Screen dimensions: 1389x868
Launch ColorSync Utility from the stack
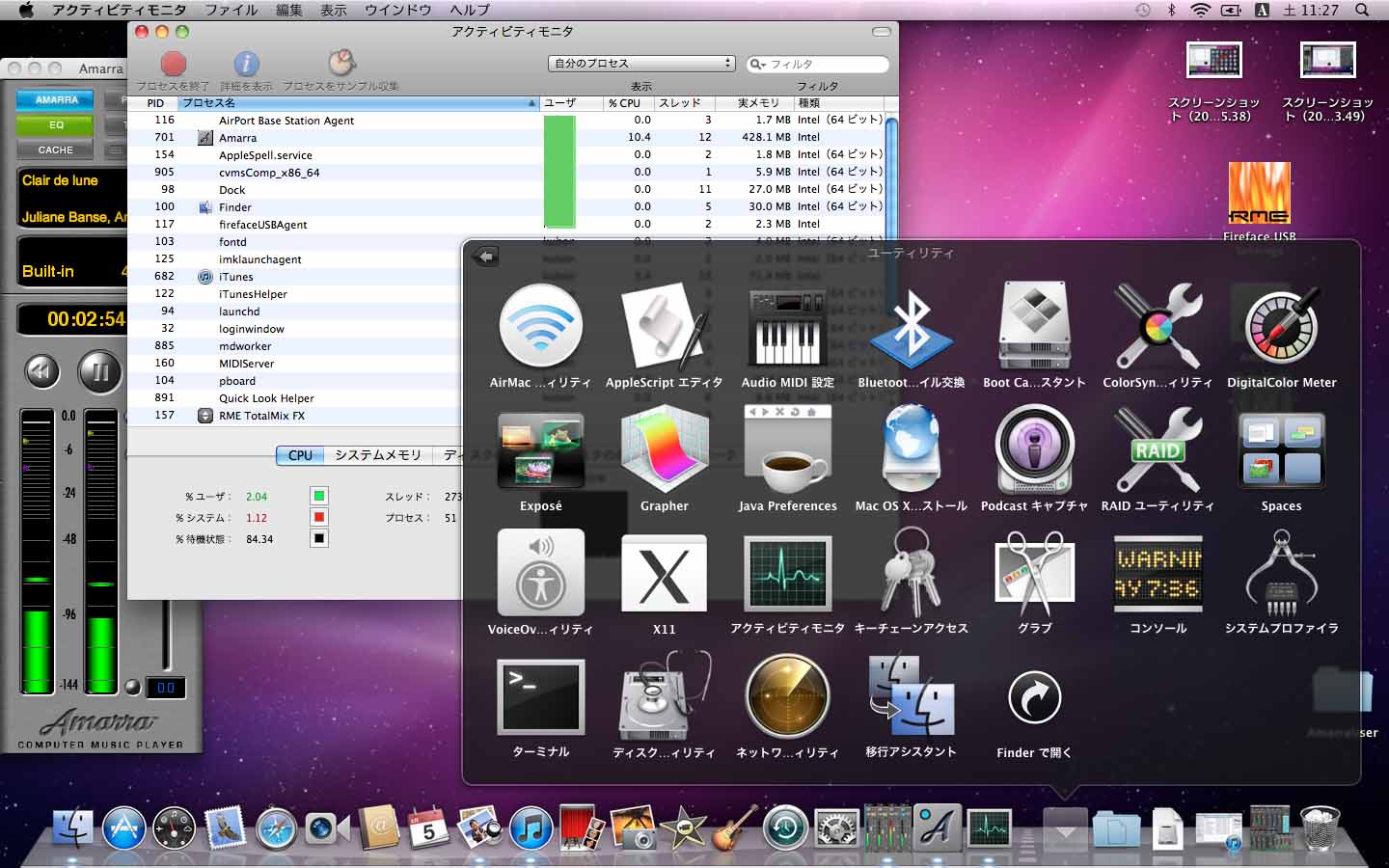[1157, 328]
